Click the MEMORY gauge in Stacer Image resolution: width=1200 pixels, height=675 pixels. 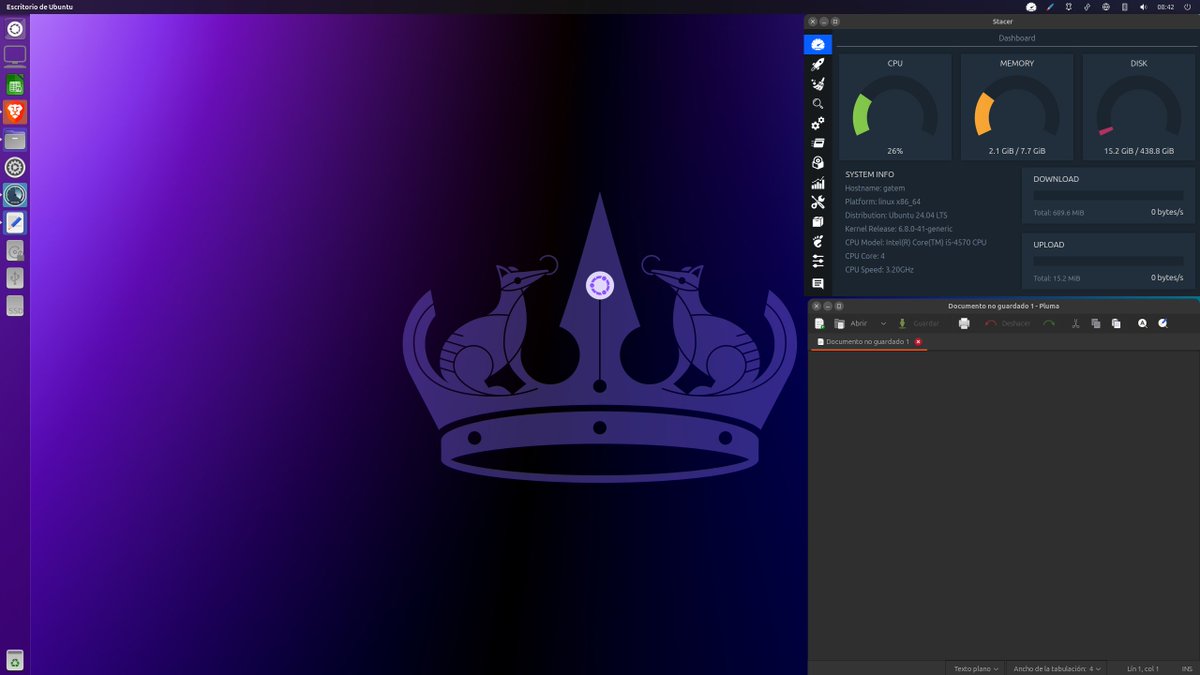point(1017,107)
